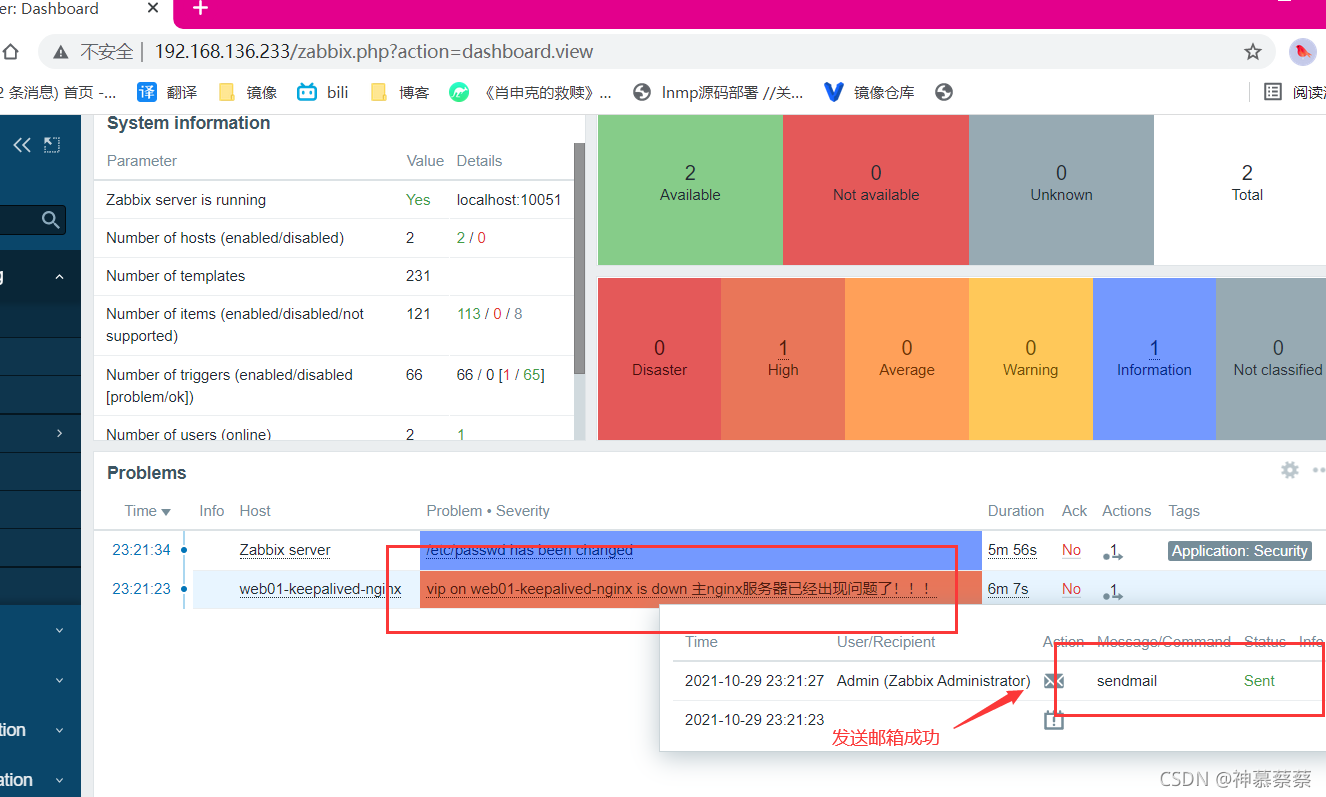Click the System information widget title
1326x797 pixels.
[x=188, y=123]
